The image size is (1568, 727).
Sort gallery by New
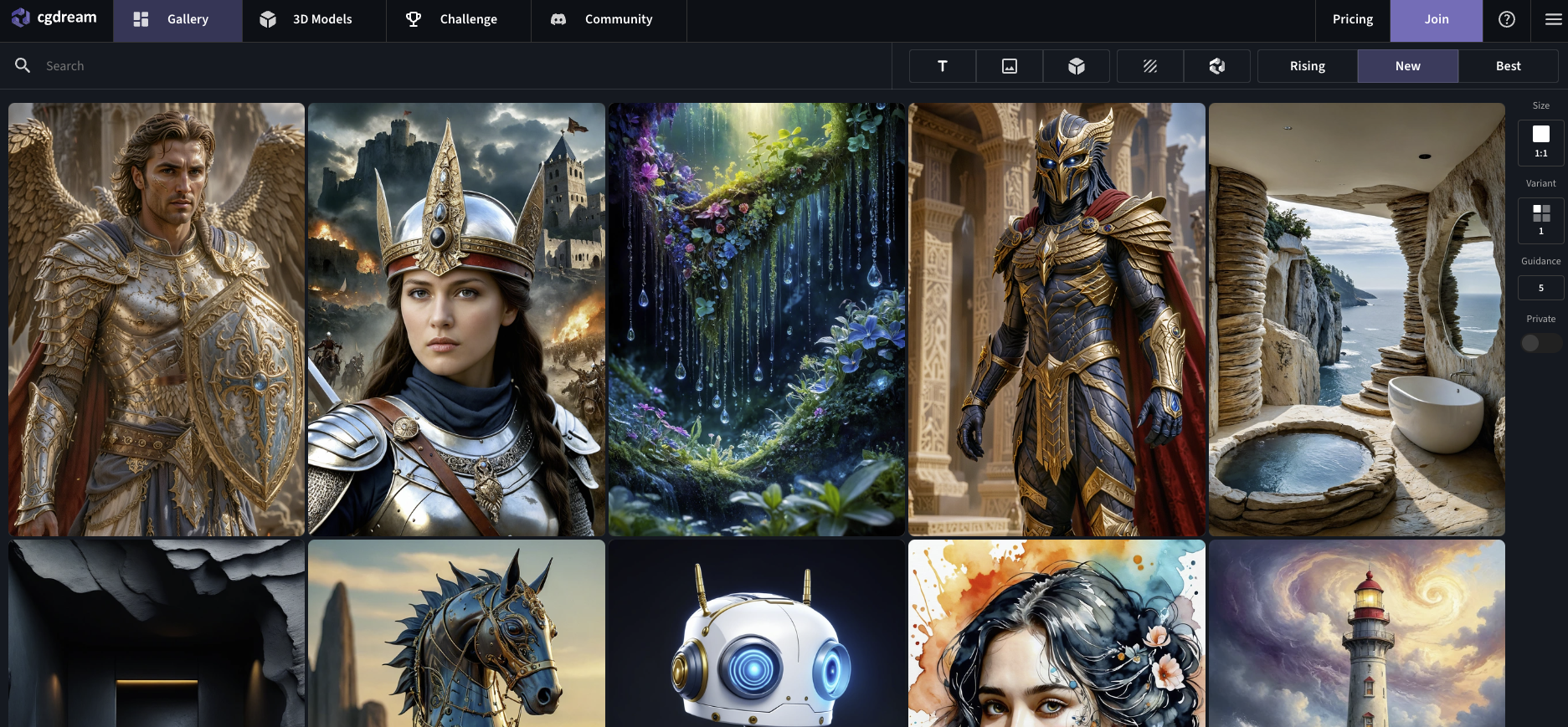click(x=1408, y=66)
